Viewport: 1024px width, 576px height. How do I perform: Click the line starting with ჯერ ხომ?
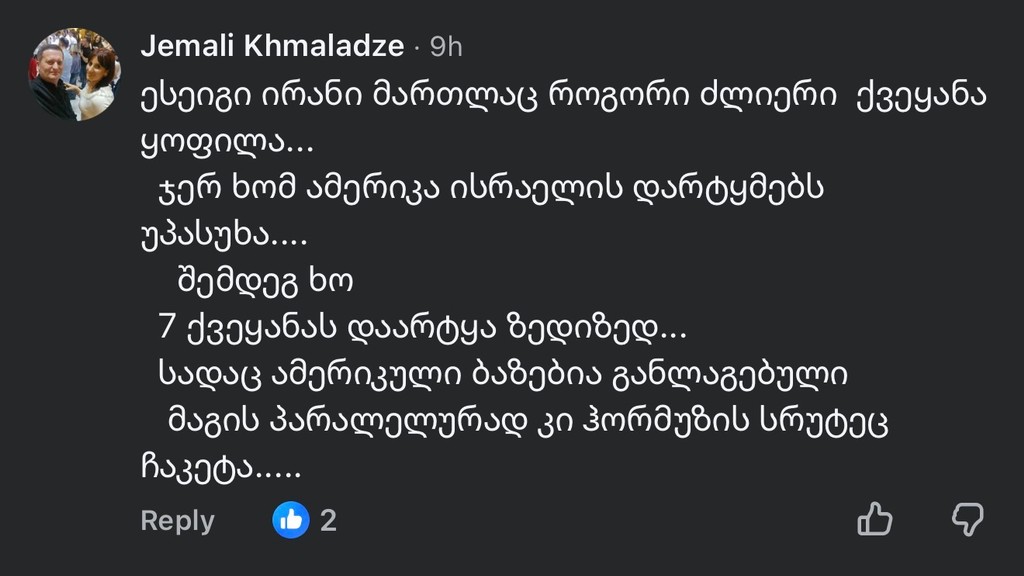tap(492, 190)
